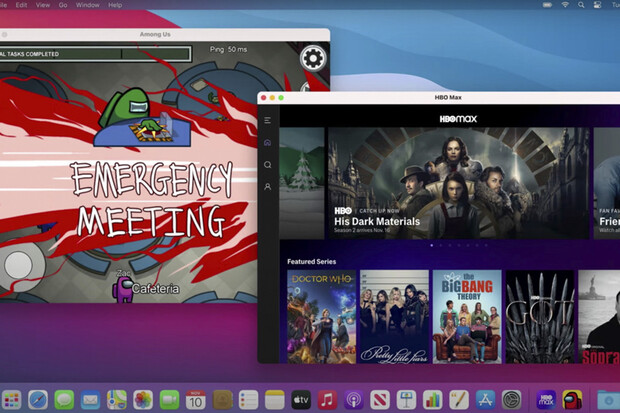The height and width of the screenshot is (413, 620).
Task: Open the Go menu in menu bar
Action: (x=65, y=5)
